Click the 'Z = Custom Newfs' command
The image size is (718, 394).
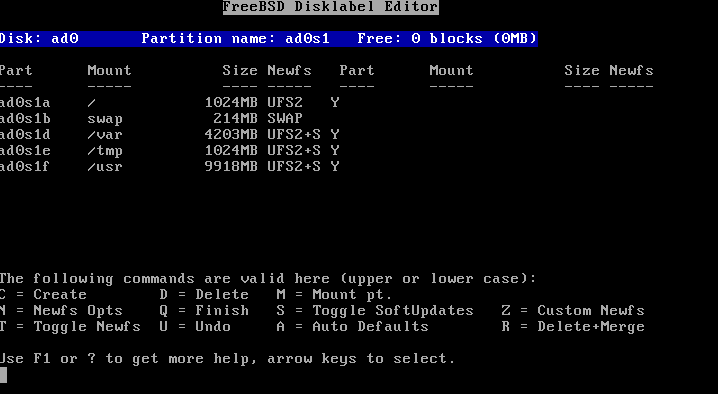(x=573, y=311)
